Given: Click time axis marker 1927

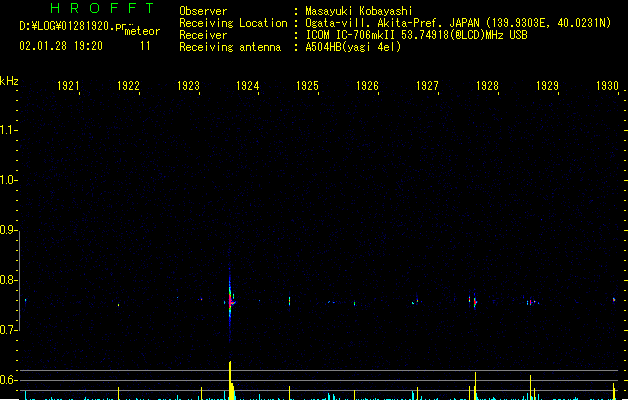Looking at the screenshot, I should [x=427, y=86].
